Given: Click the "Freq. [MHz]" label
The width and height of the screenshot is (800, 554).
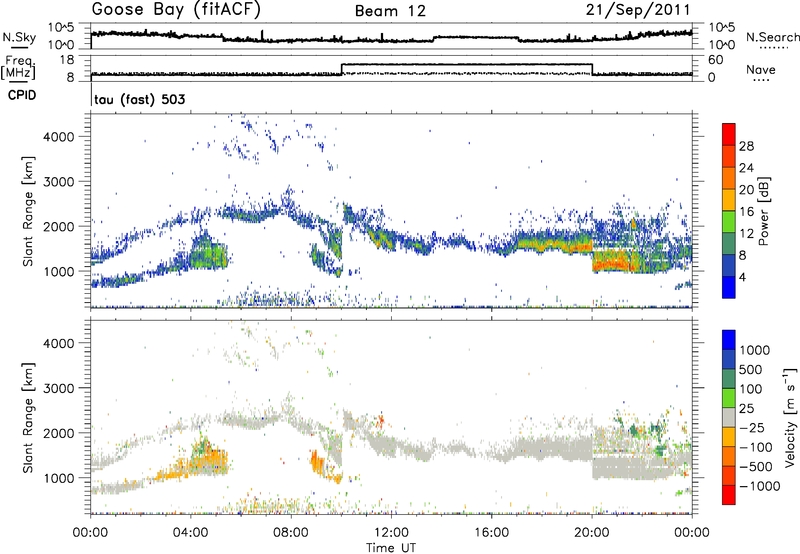Looking at the screenshot, I should coord(18,68).
